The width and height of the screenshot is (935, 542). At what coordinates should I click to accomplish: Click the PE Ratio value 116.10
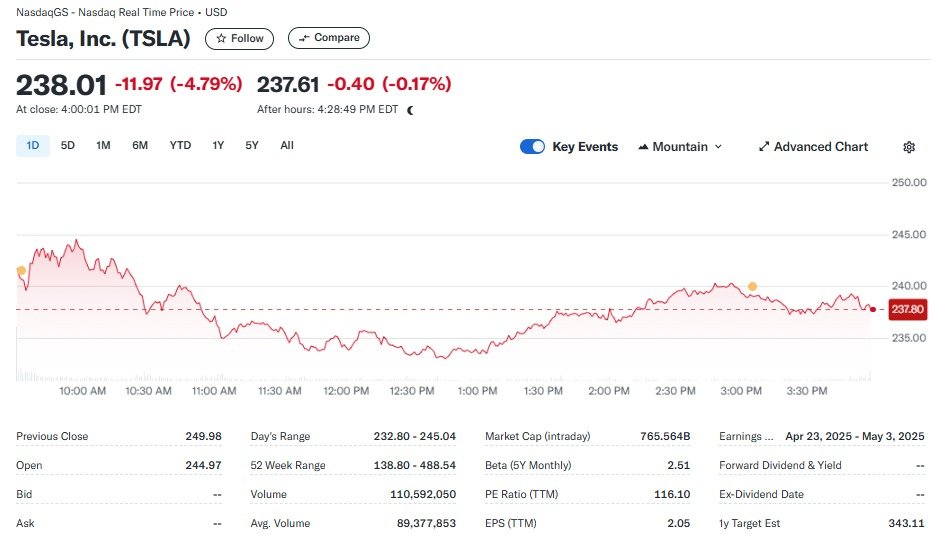click(x=672, y=494)
